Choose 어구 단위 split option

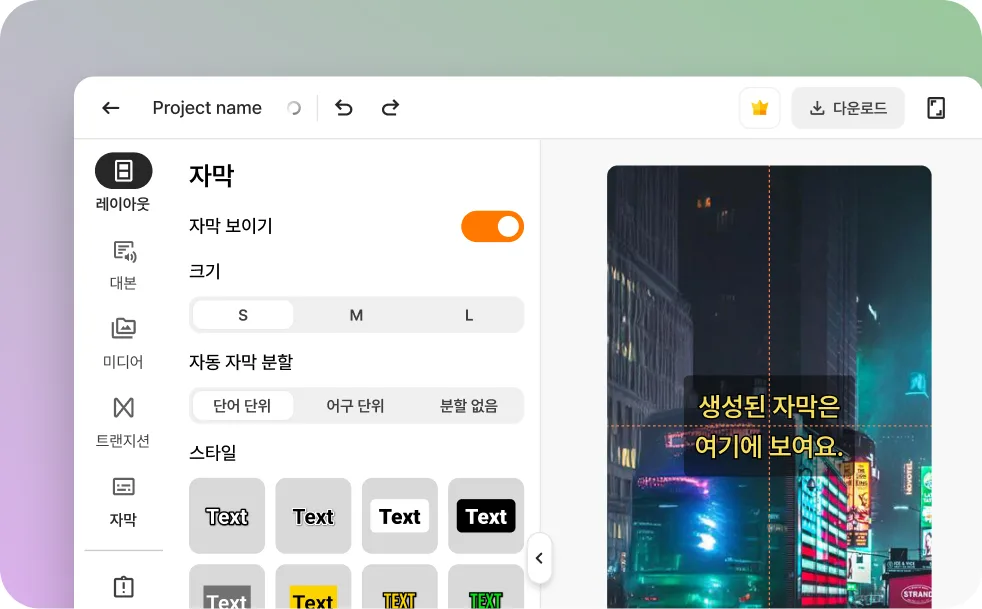(356, 405)
